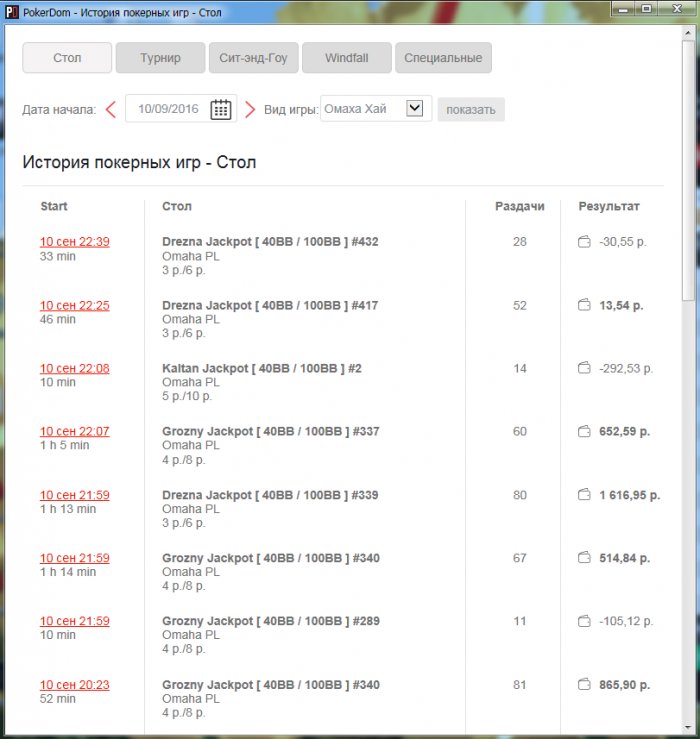Screen dimensions: 700x739
Task: Open 10 сен 21:59 link for Grozny #340, 67 hands
Action: pyautogui.click(x=74, y=558)
